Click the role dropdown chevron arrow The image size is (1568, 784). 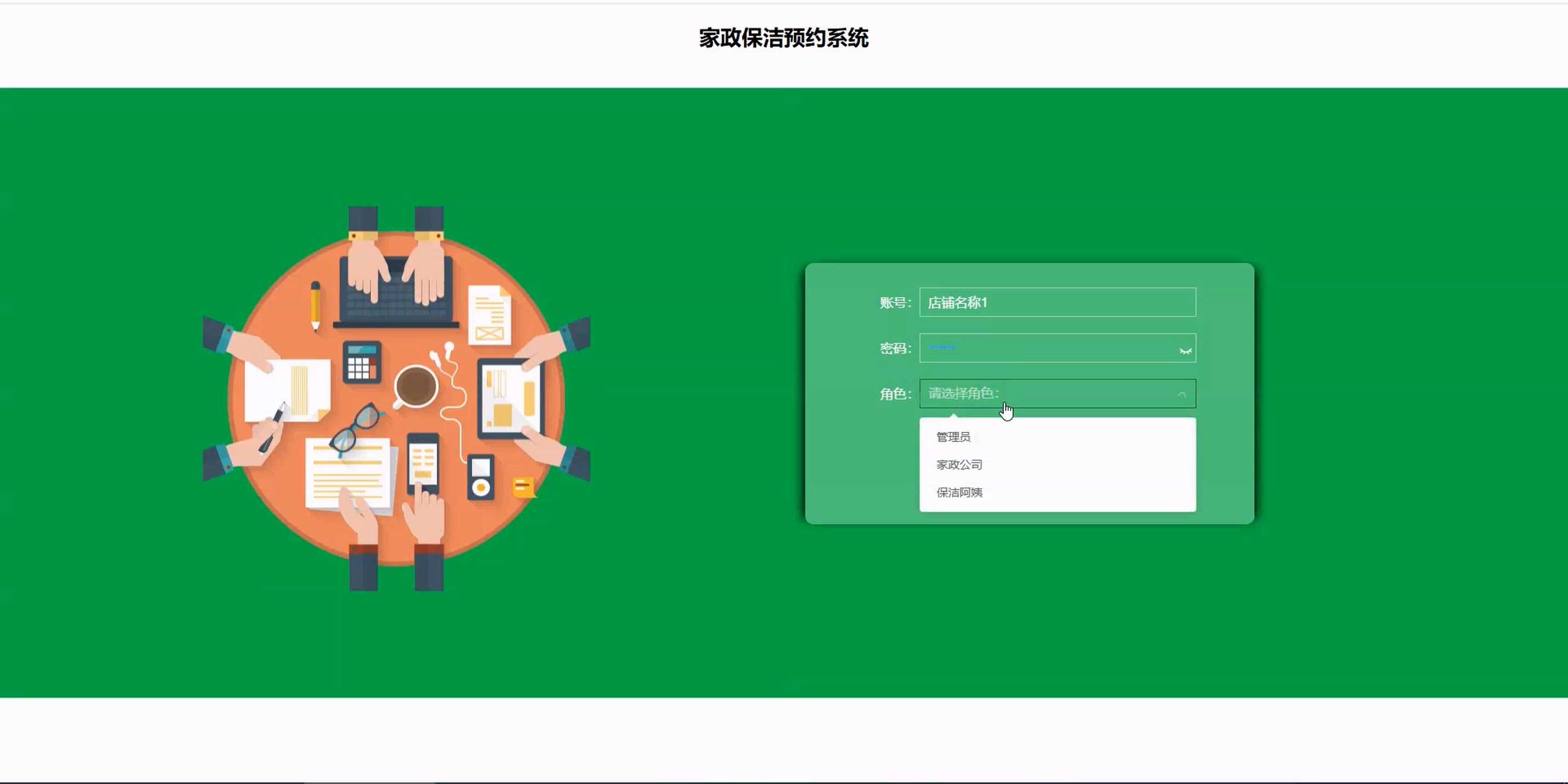pyautogui.click(x=1181, y=394)
